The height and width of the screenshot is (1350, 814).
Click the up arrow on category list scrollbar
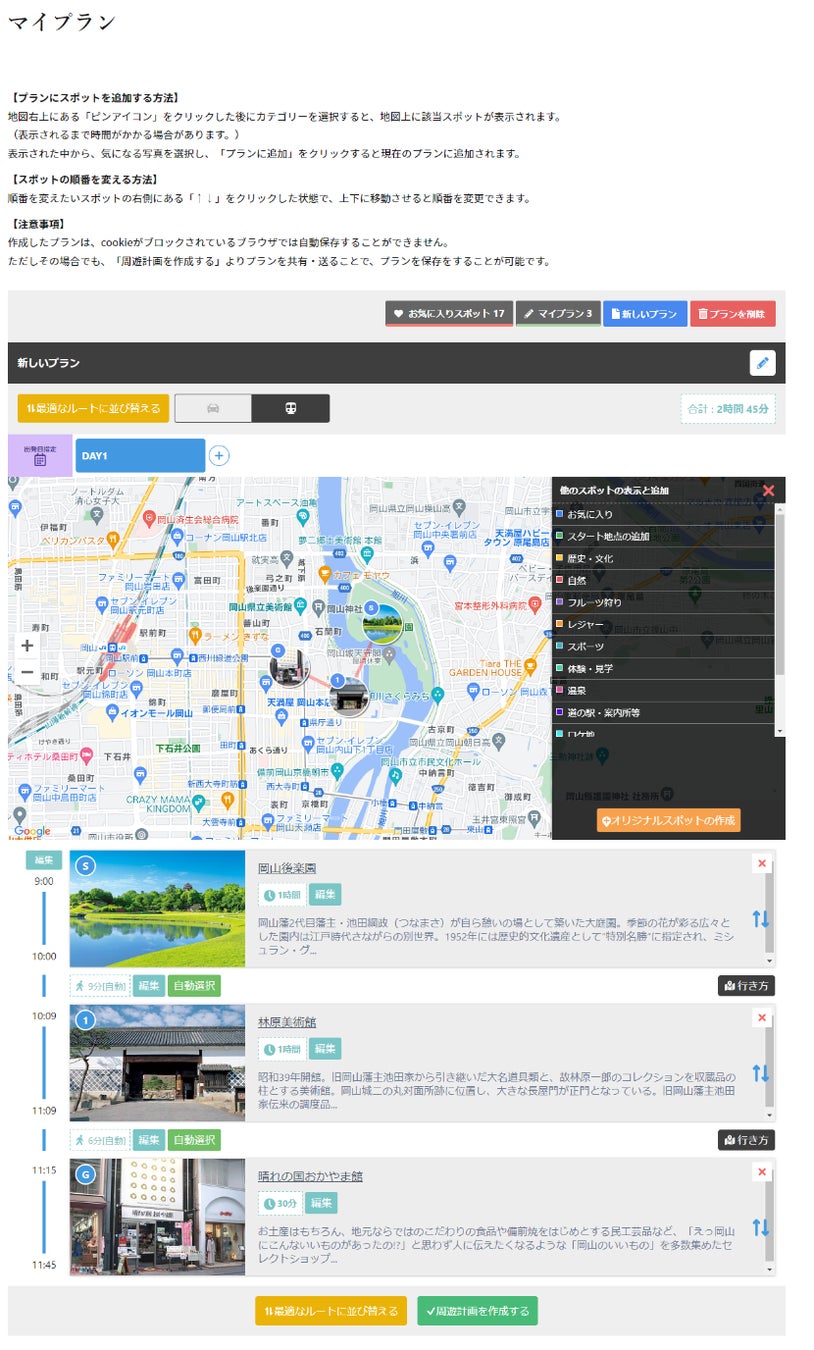pos(780,509)
